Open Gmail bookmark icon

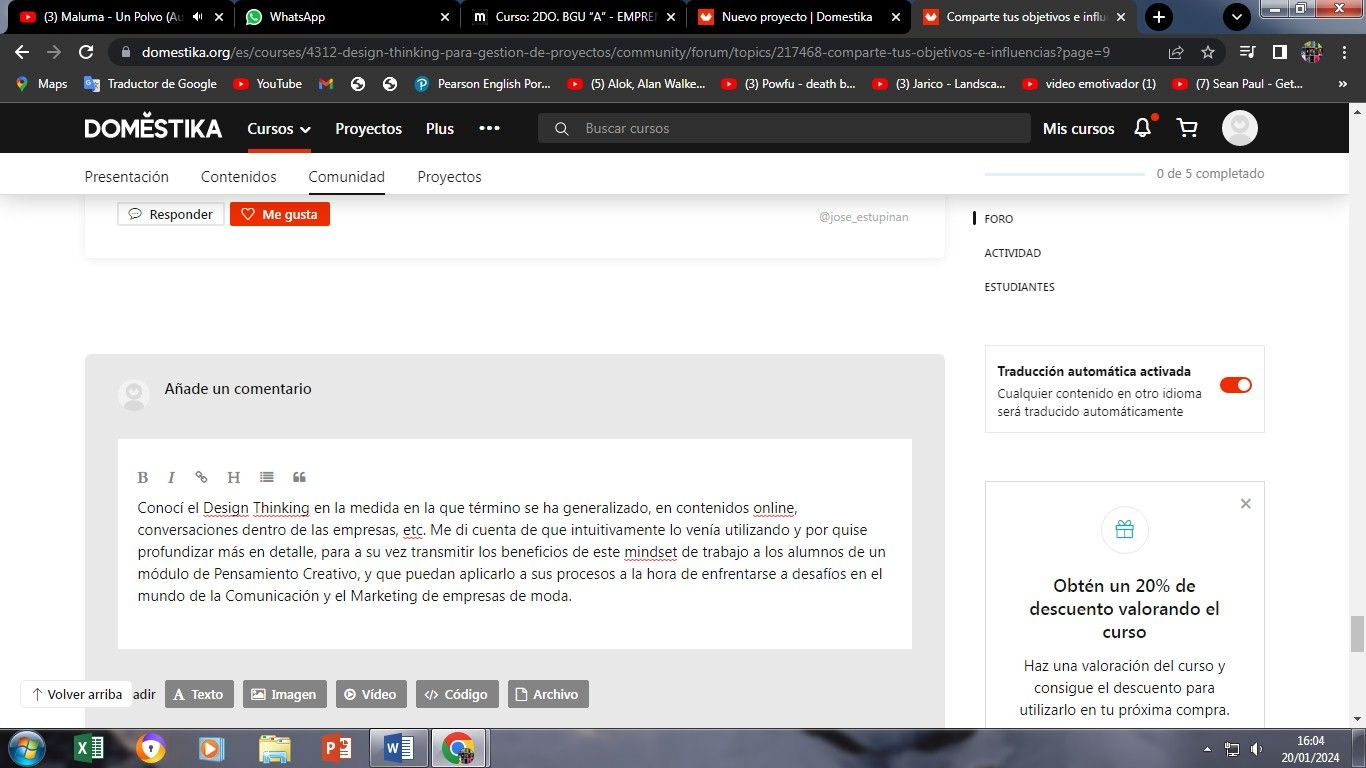pos(326,84)
